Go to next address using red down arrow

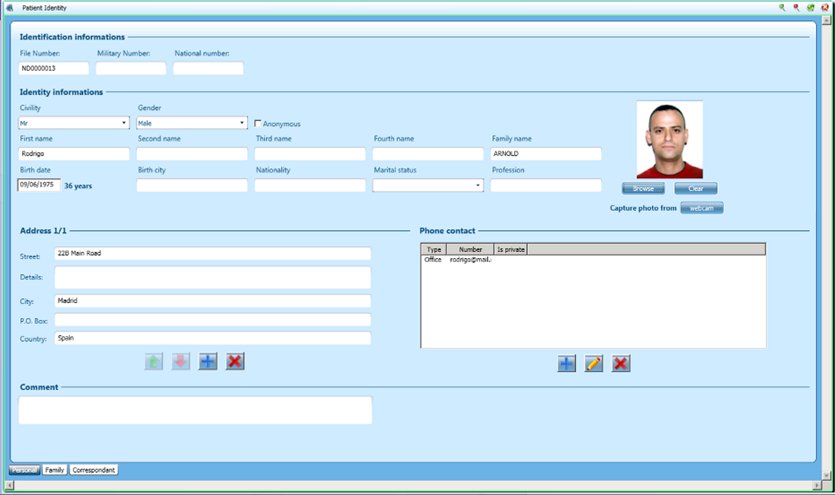click(181, 361)
